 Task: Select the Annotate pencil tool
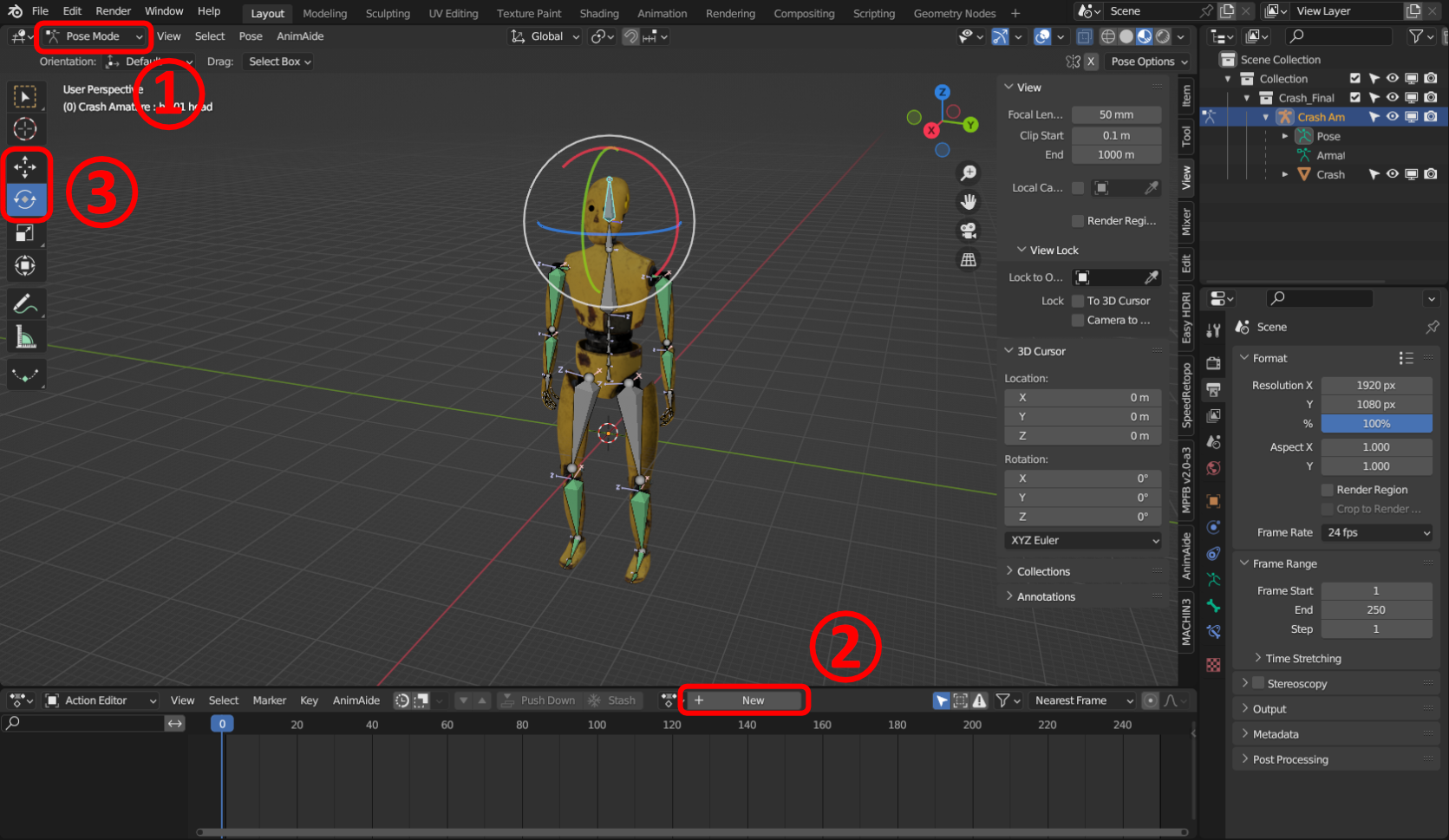25,304
